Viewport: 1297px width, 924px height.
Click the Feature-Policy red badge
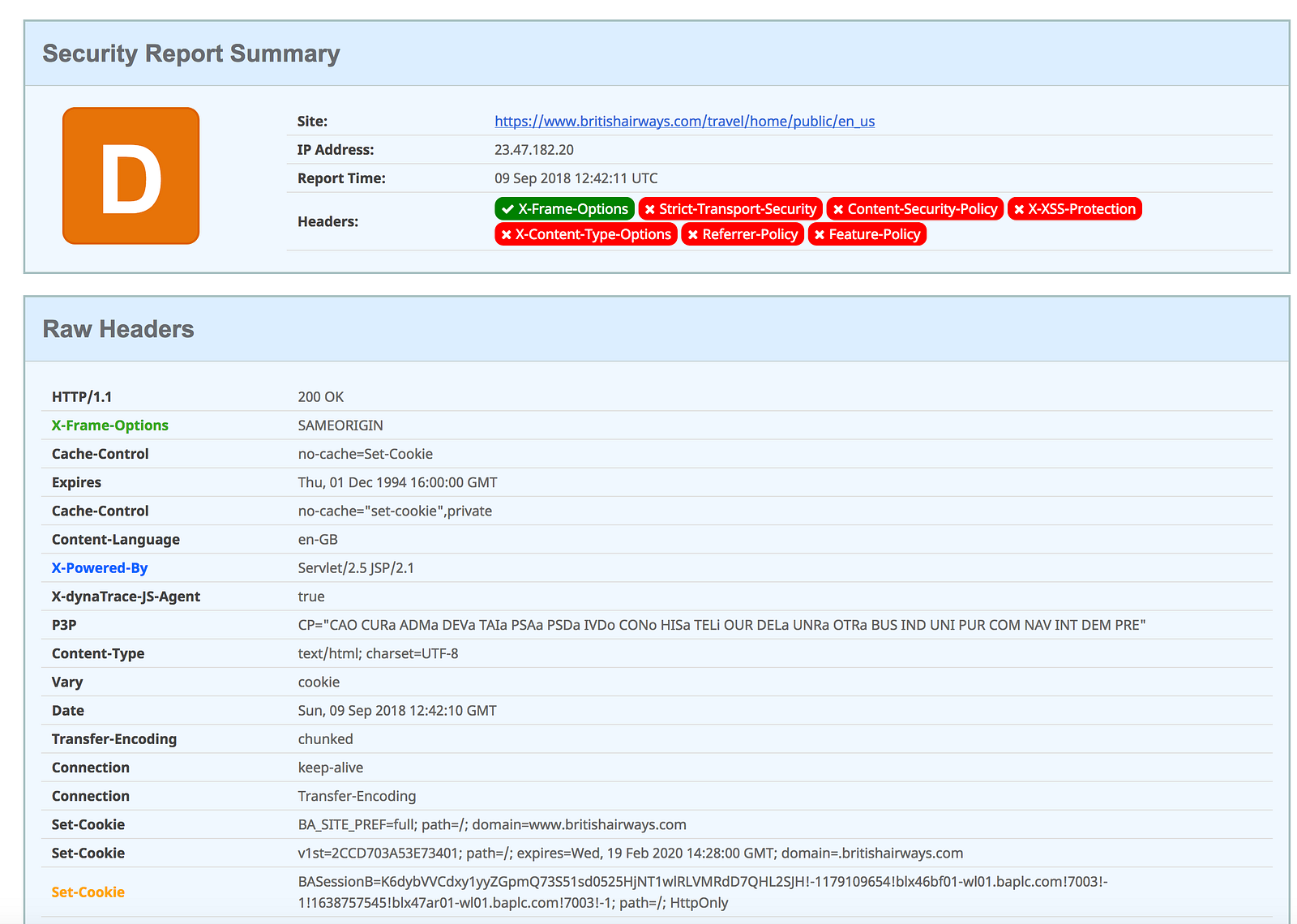867,234
